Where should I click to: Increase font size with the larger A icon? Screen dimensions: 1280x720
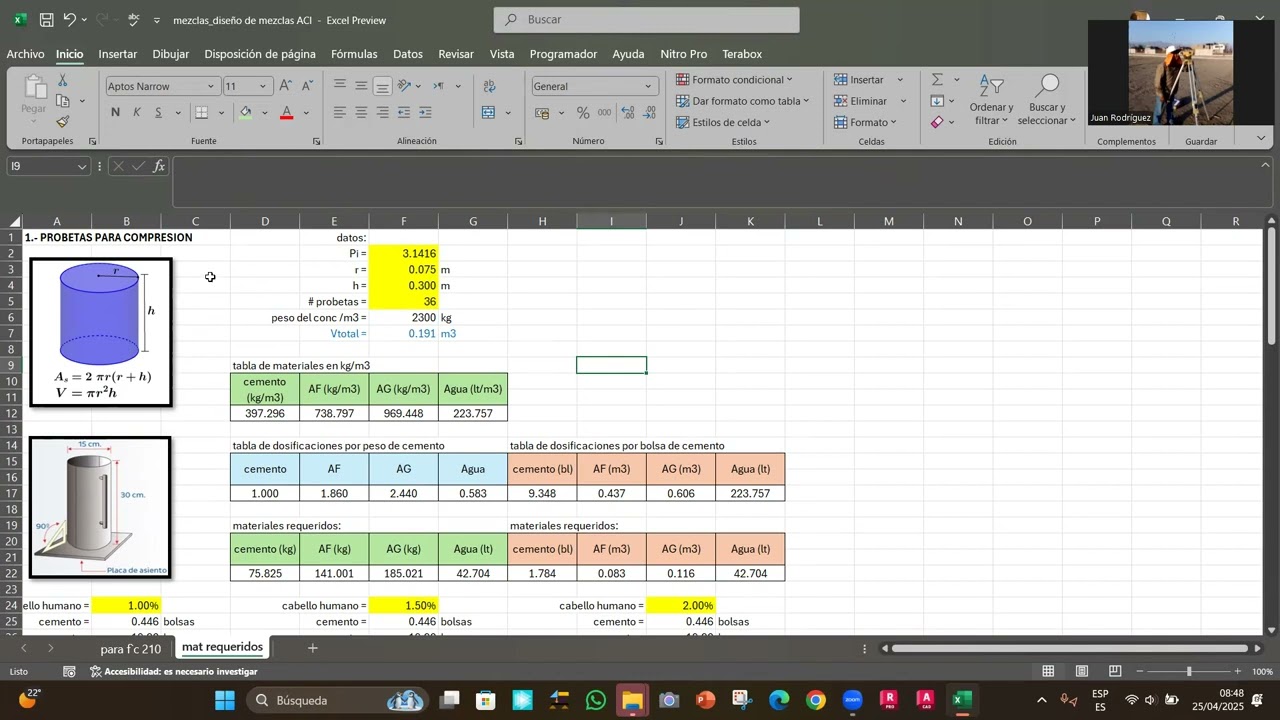pos(286,86)
